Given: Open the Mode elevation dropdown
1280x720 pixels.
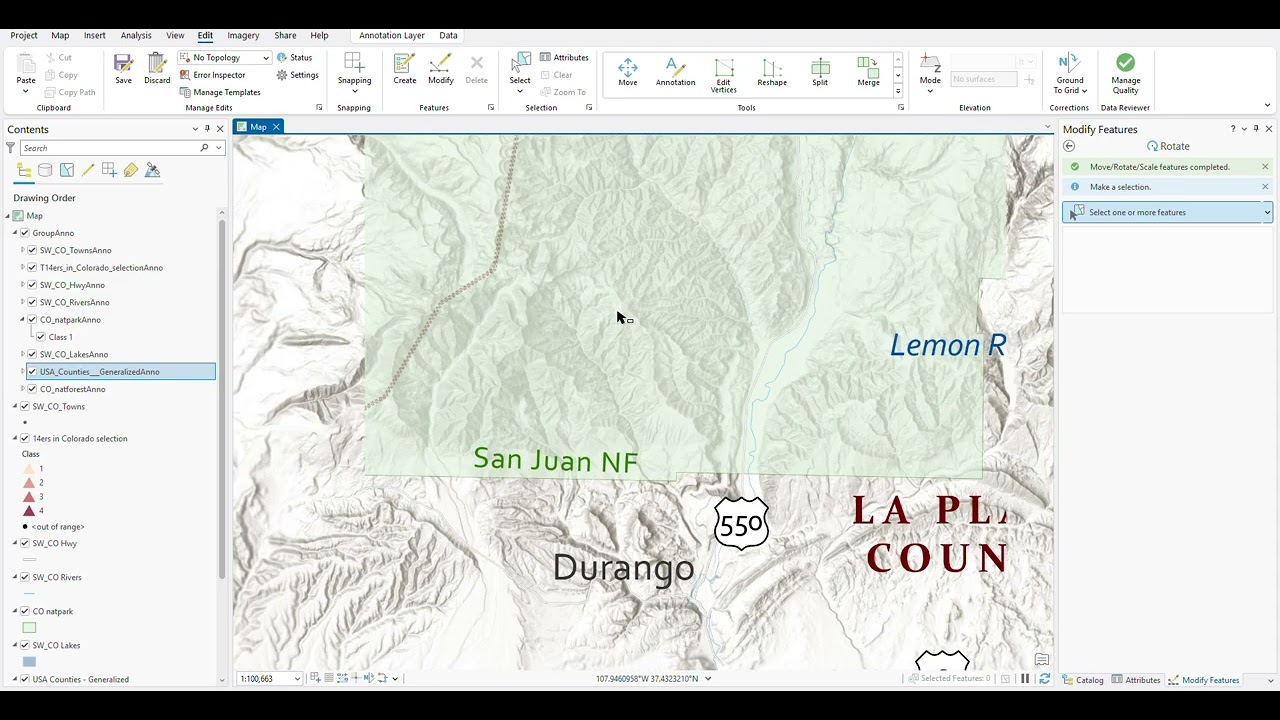Looking at the screenshot, I should pos(930,91).
